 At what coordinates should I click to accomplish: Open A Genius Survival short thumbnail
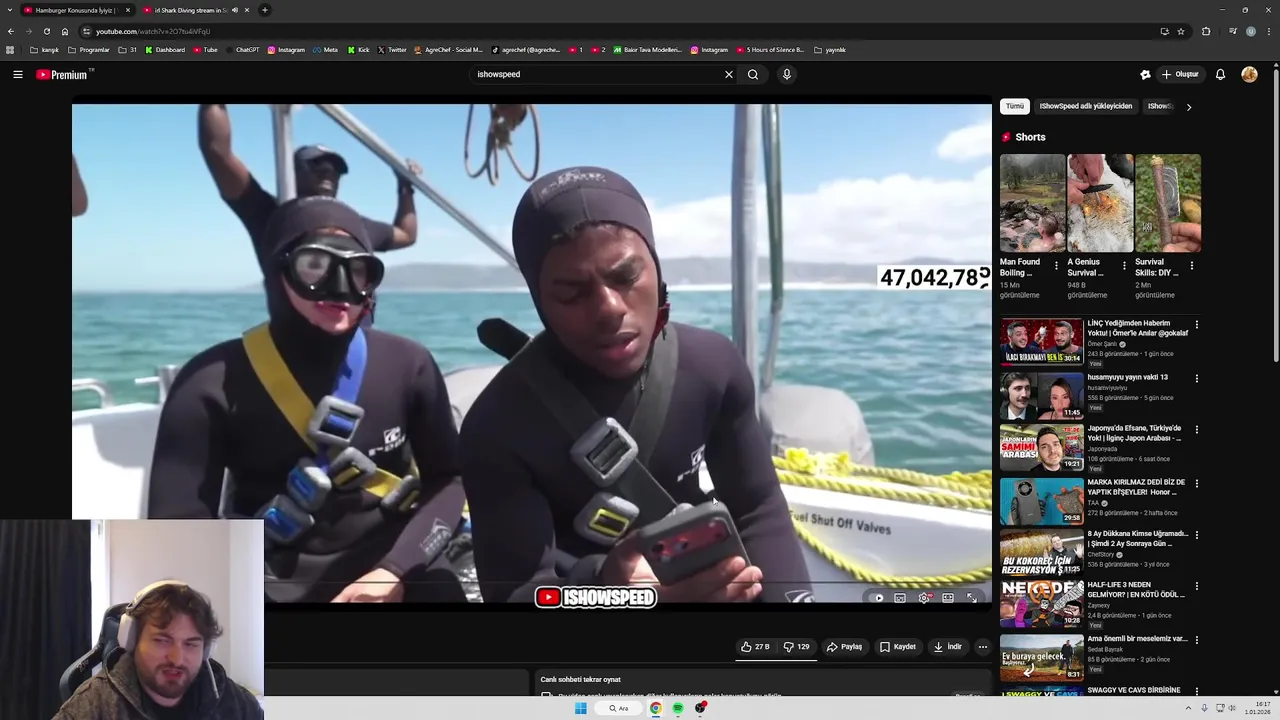(1100, 203)
